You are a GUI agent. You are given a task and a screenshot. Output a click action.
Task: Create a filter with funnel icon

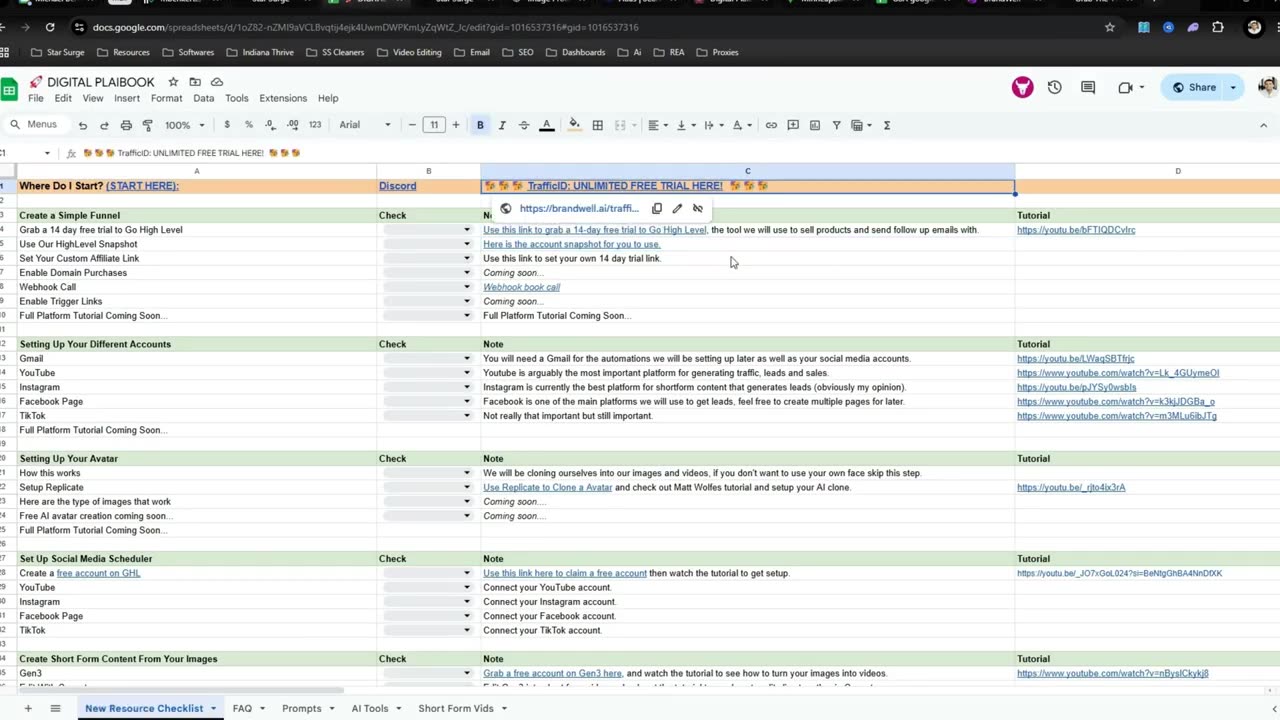coord(837,125)
